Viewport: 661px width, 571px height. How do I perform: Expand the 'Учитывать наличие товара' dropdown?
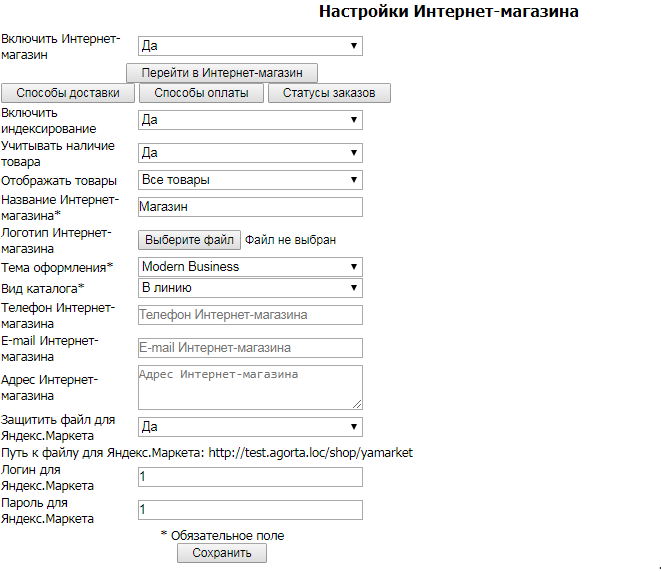[250, 153]
